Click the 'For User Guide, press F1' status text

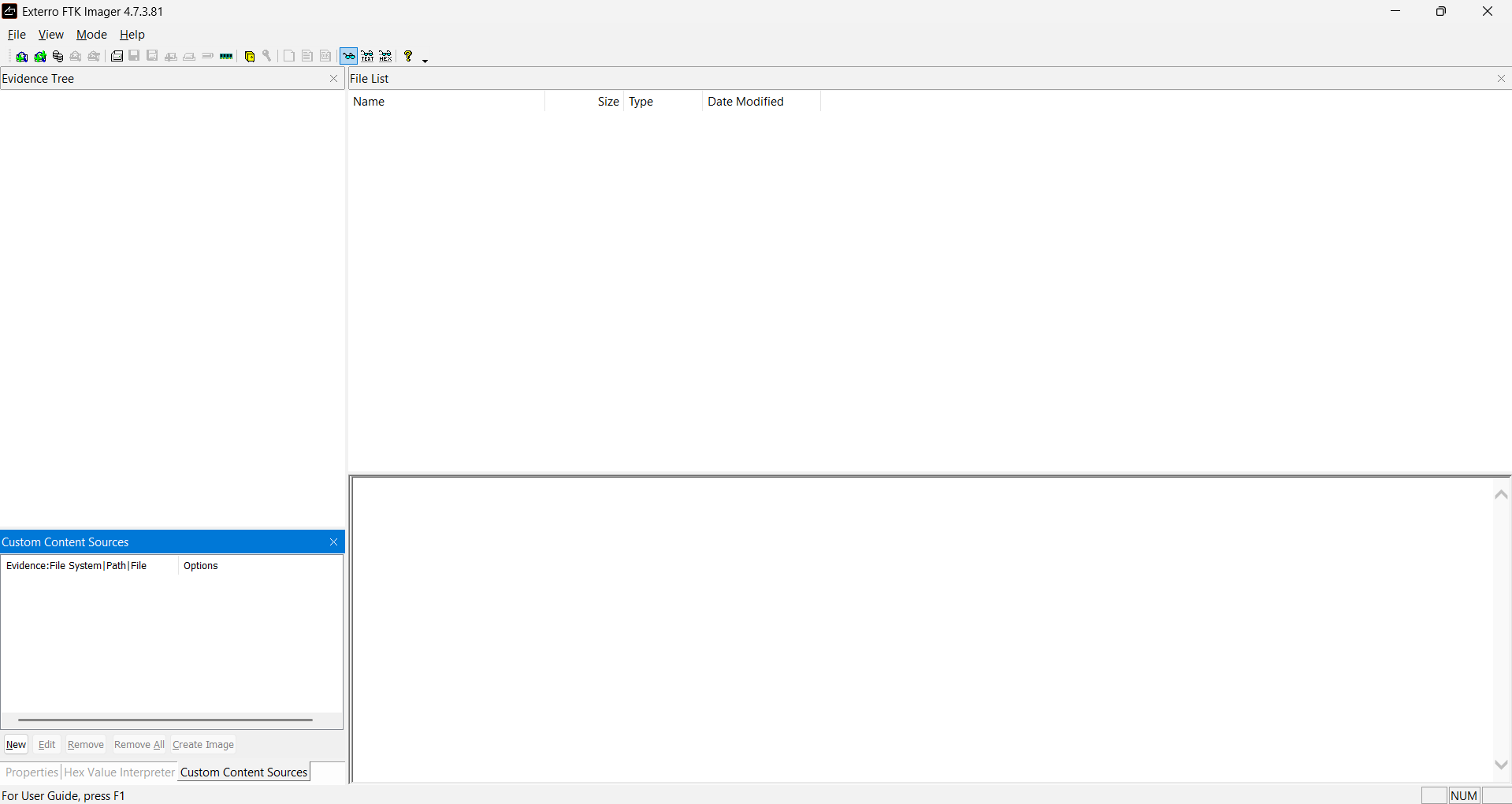click(x=64, y=796)
